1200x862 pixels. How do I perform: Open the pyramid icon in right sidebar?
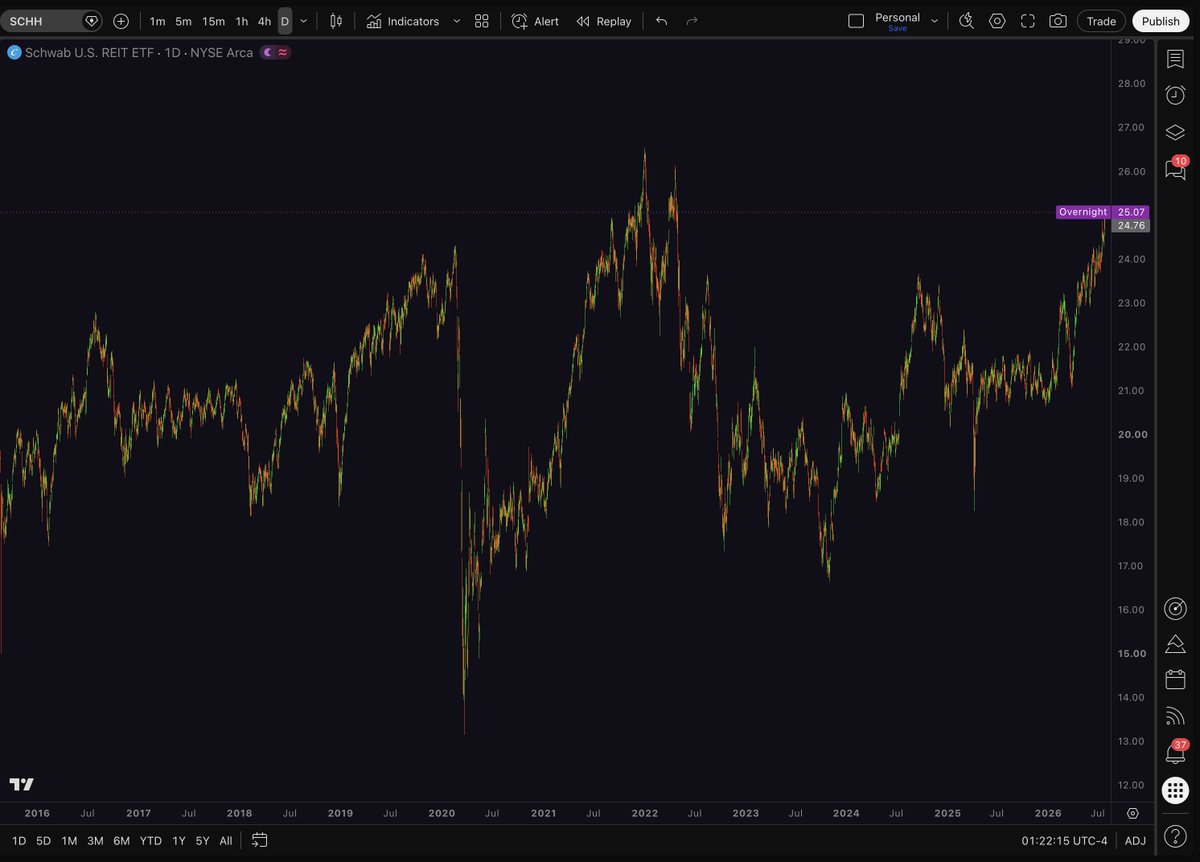click(x=1176, y=644)
